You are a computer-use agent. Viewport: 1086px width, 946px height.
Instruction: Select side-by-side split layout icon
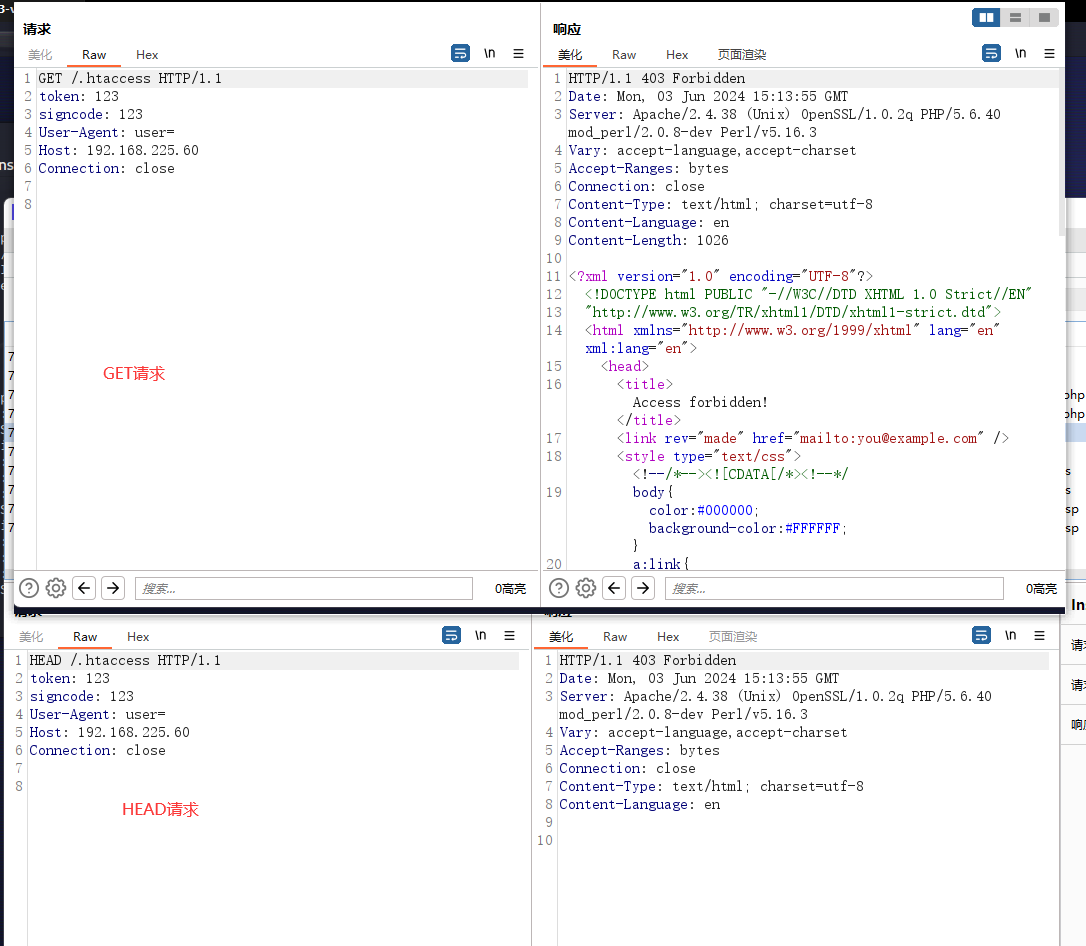[986, 17]
